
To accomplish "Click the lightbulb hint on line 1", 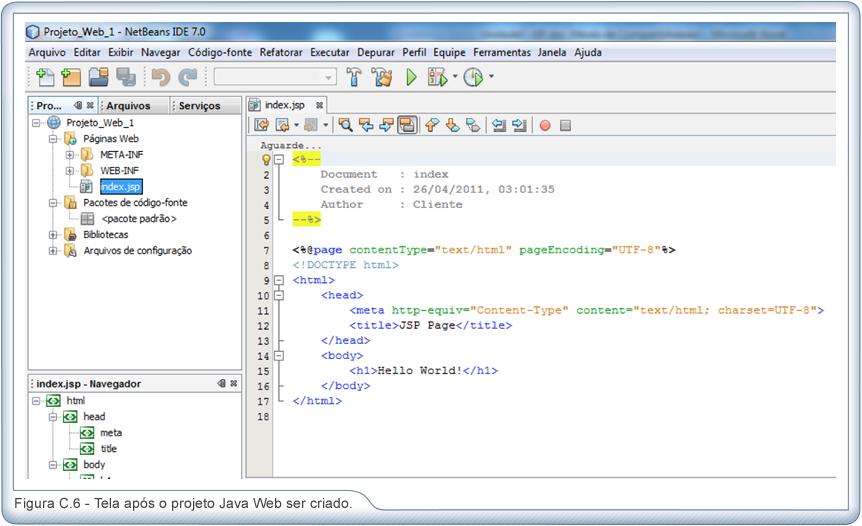I will pos(266,159).
